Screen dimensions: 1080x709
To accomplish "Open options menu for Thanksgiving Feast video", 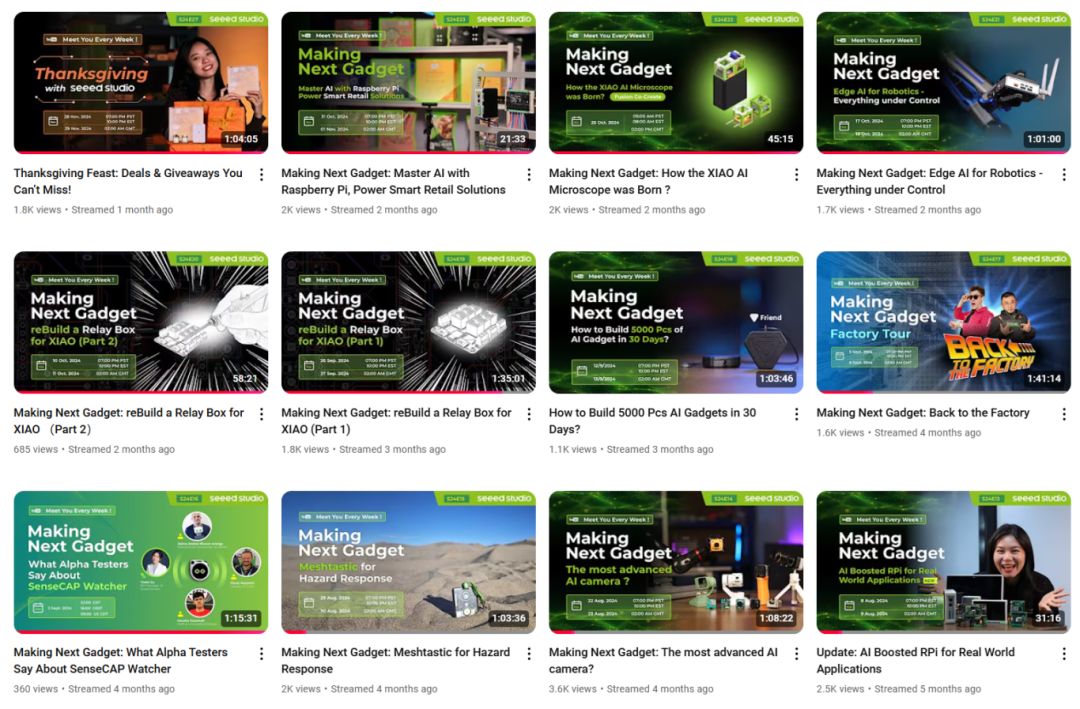I will [262, 175].
